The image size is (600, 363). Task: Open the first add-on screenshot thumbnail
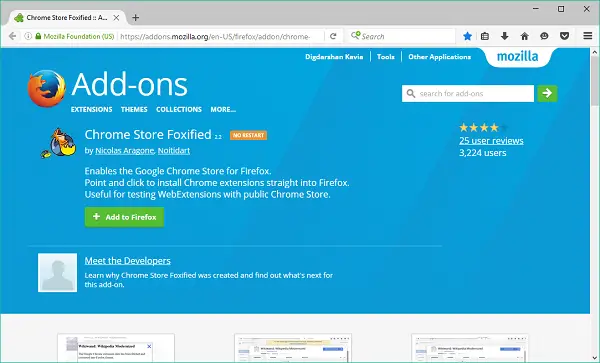coord(116,348)
